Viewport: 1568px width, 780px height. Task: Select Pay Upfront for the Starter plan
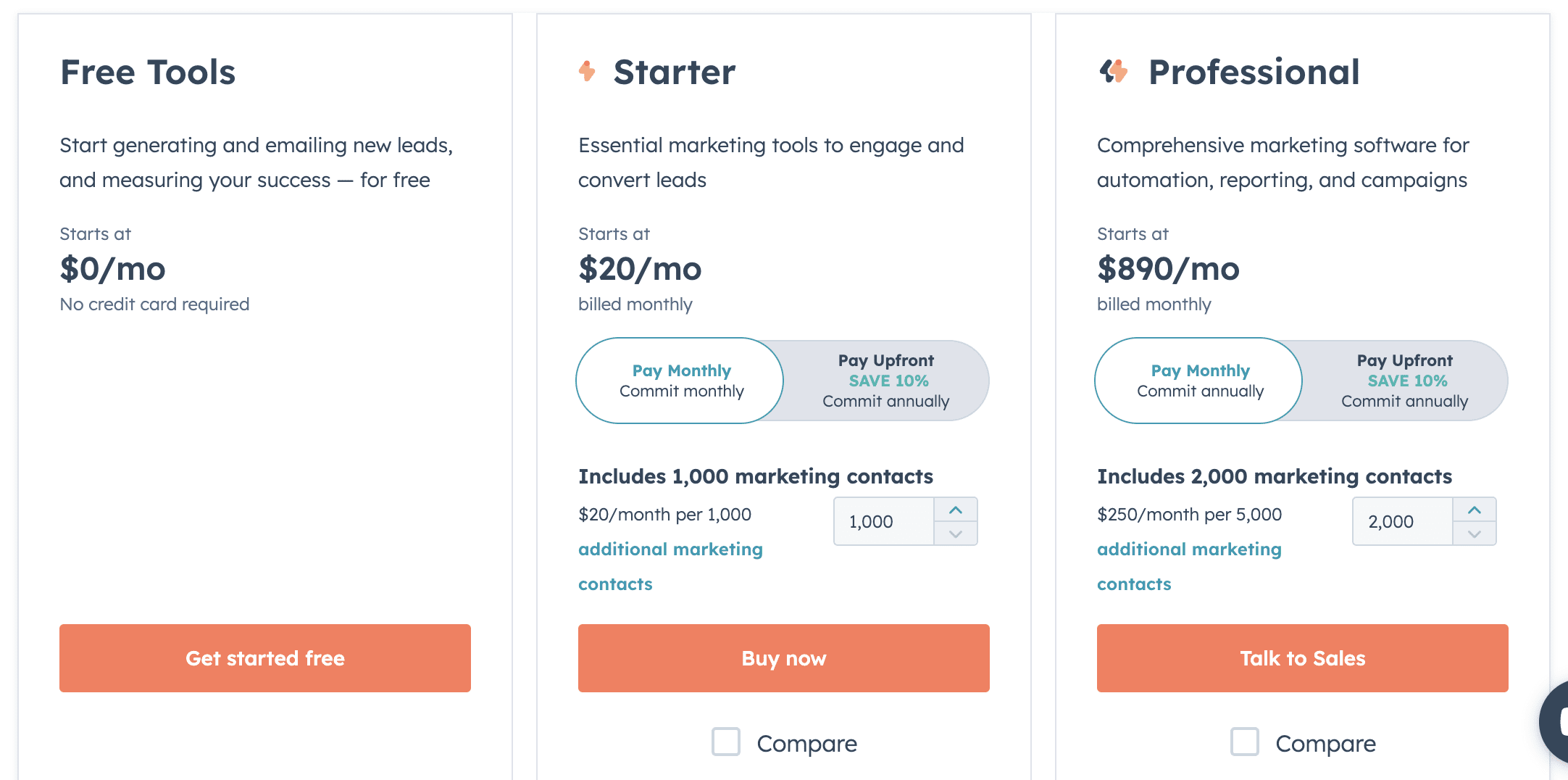[885, 381]
